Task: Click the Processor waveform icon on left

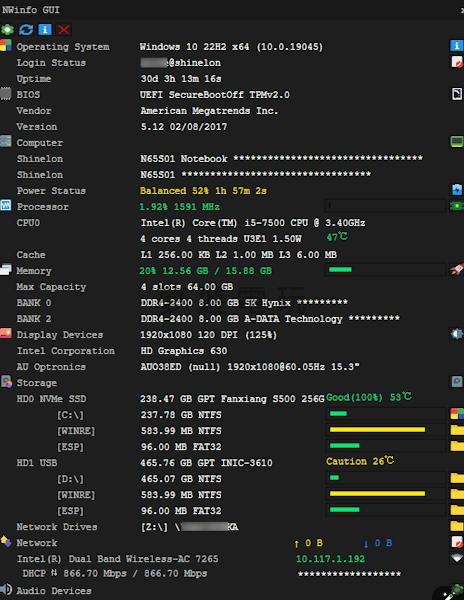Action: click(6, 205)
